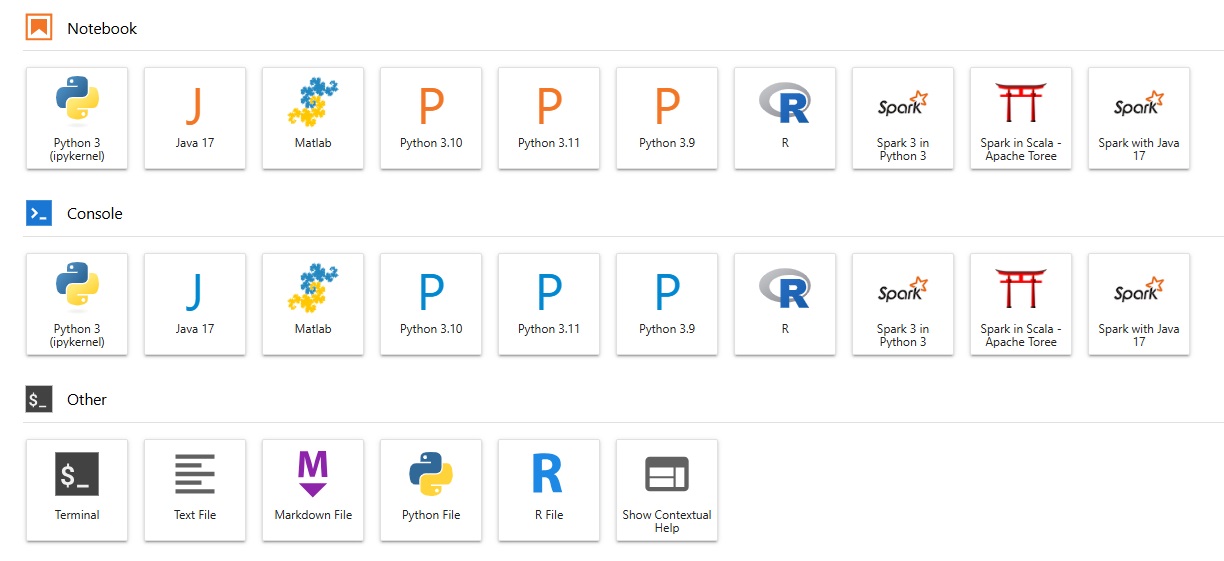The height and width of the screenshot is (561, 1224).
Task: Open a new Terminal
Action: [77, 489]
